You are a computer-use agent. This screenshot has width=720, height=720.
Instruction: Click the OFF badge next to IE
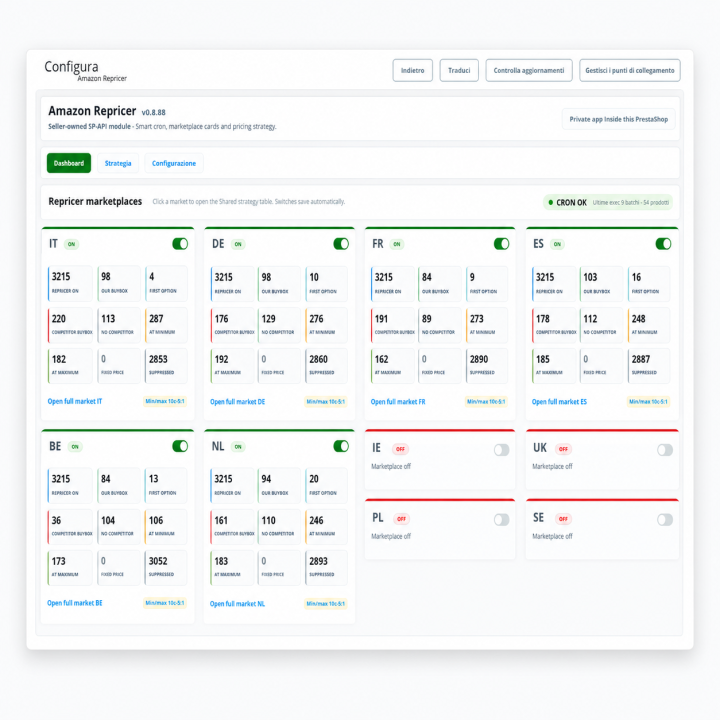pyautogui.click(x=400, y=449)
